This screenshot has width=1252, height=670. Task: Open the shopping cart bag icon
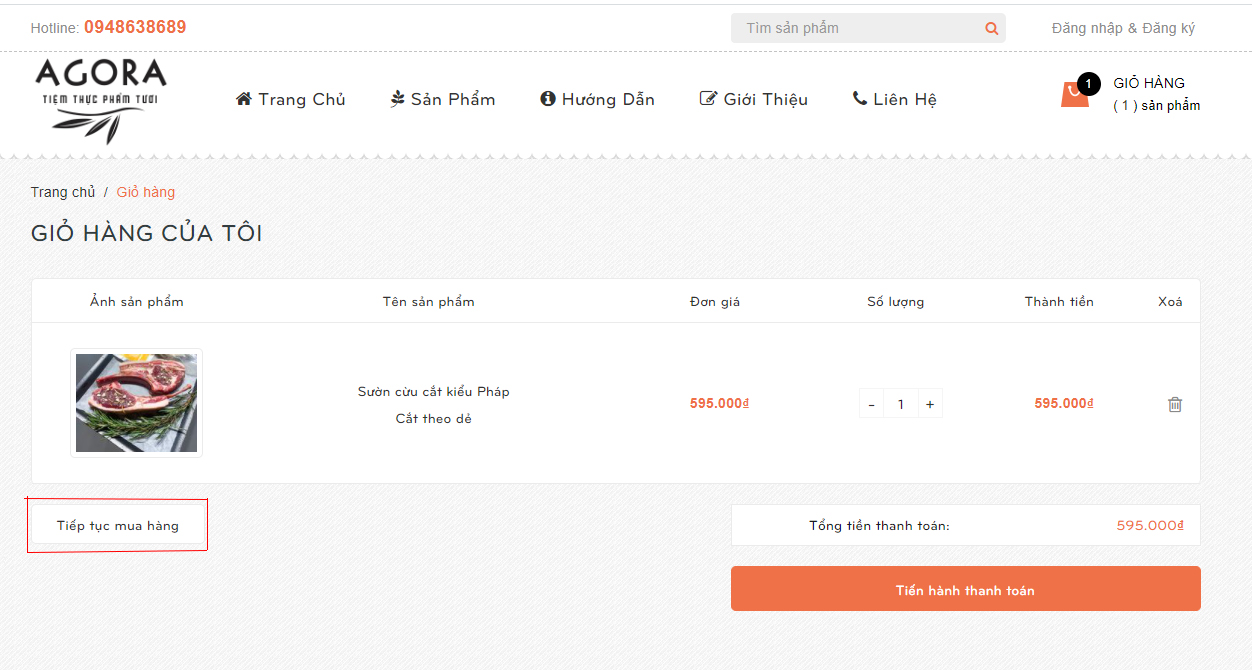(x=1074, y=95)
